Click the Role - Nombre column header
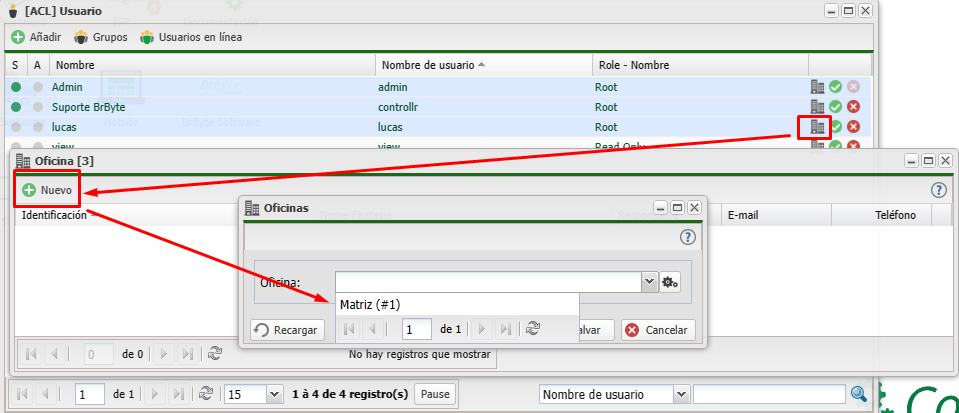 coord(633,65)
